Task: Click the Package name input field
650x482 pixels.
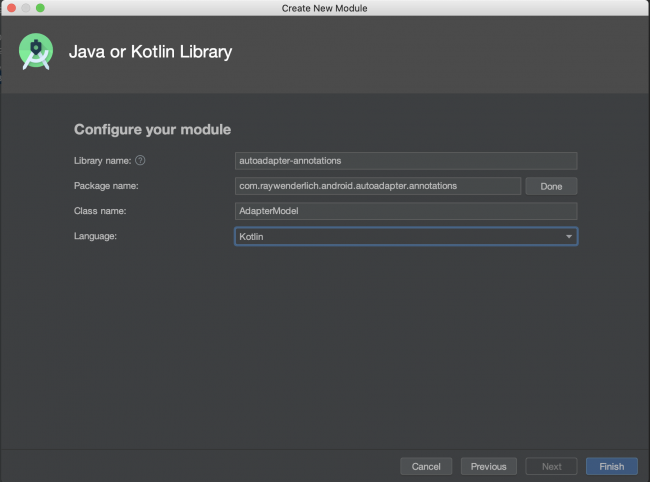Action: [378, 186]
